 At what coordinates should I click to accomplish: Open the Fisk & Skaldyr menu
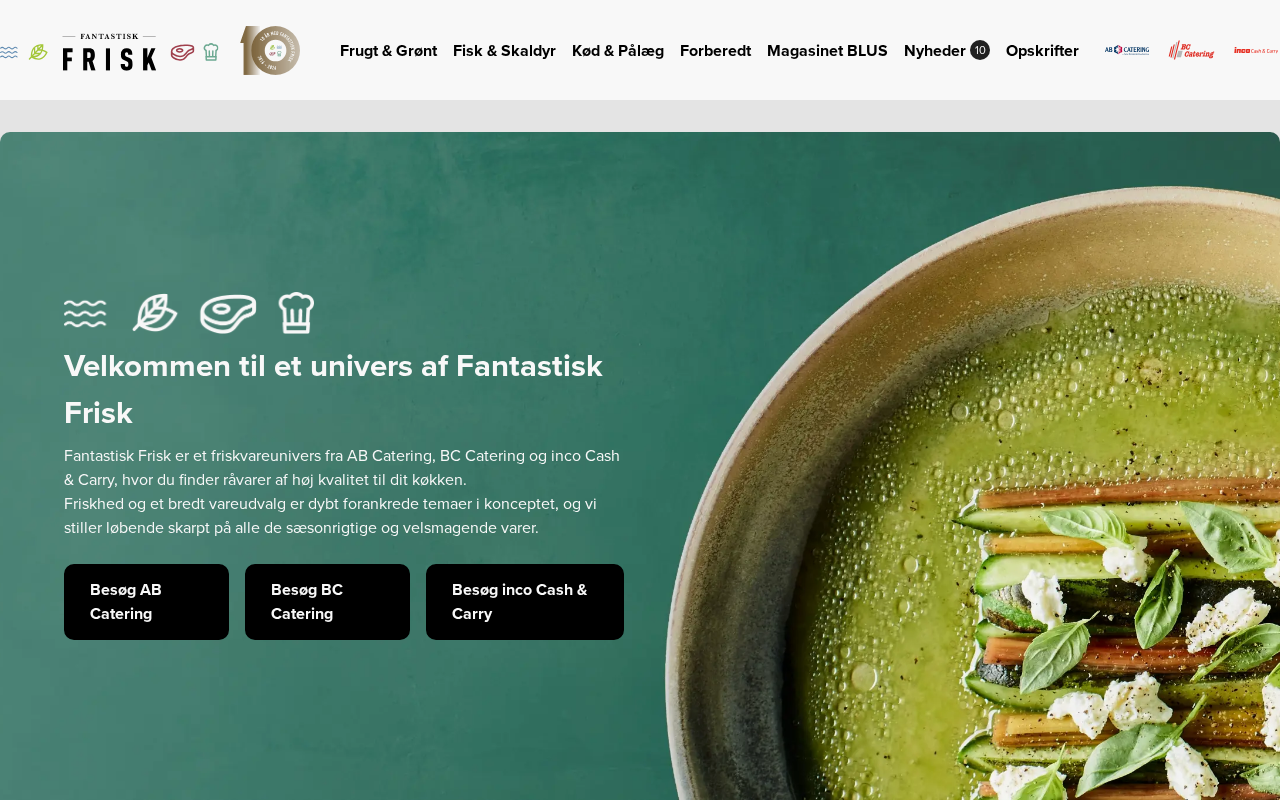504,51
